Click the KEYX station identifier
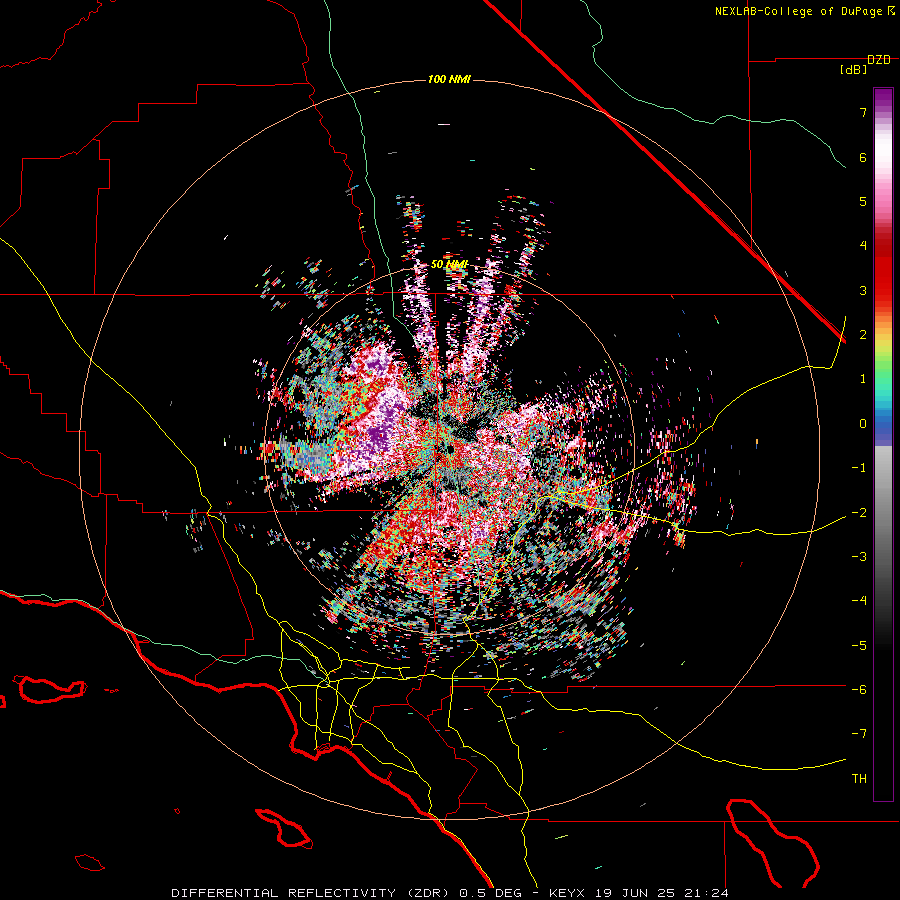The image size is (900, 900). pyautogui.click(x=567, y=893)
